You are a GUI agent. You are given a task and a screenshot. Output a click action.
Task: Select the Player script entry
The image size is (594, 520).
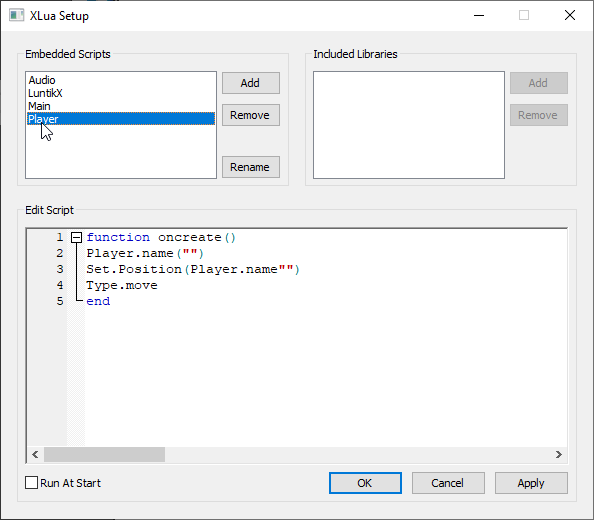tap(121, 119)
